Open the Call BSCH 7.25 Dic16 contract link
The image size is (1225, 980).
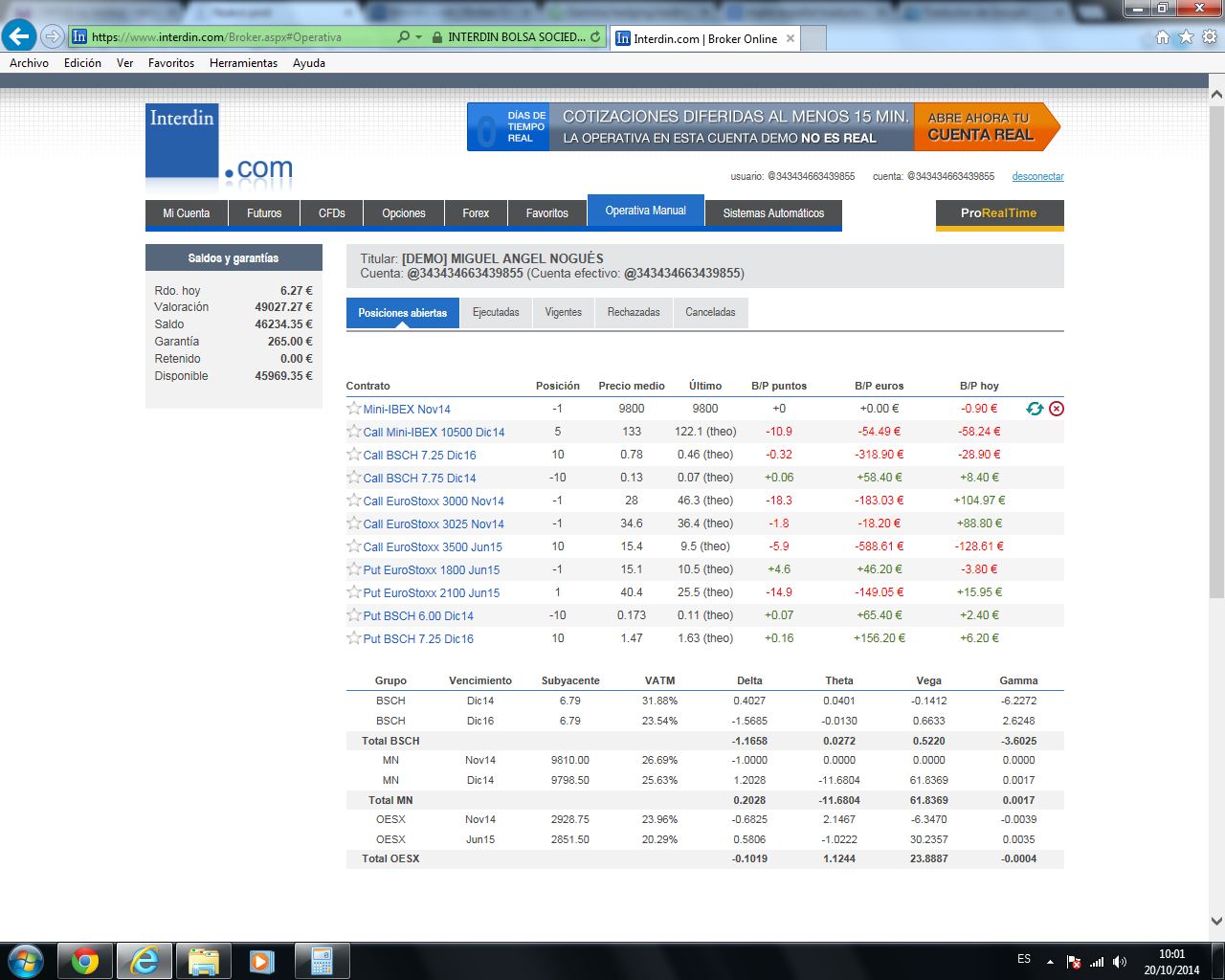tap(419, 456)
